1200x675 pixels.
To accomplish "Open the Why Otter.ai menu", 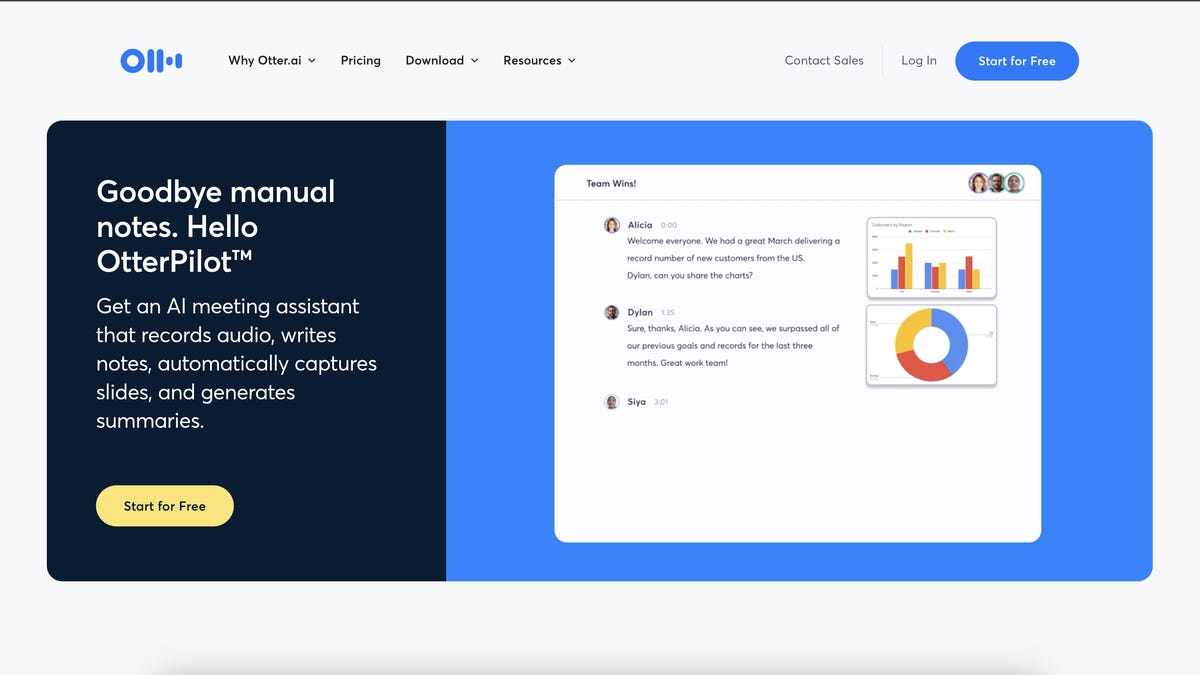I will click(x=272, y=61).
